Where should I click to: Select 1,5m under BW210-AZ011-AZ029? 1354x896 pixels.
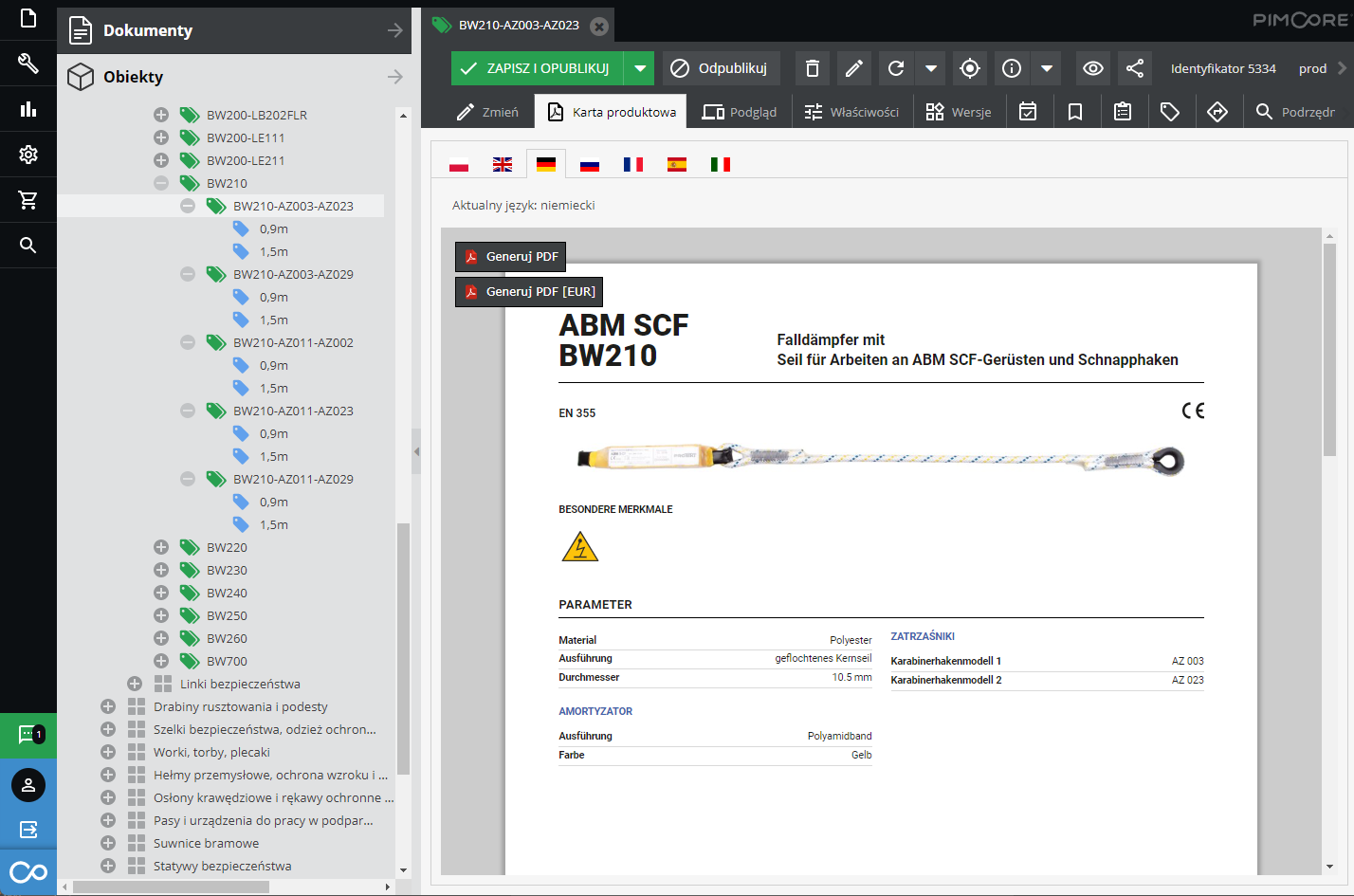(x=274, y=524)
